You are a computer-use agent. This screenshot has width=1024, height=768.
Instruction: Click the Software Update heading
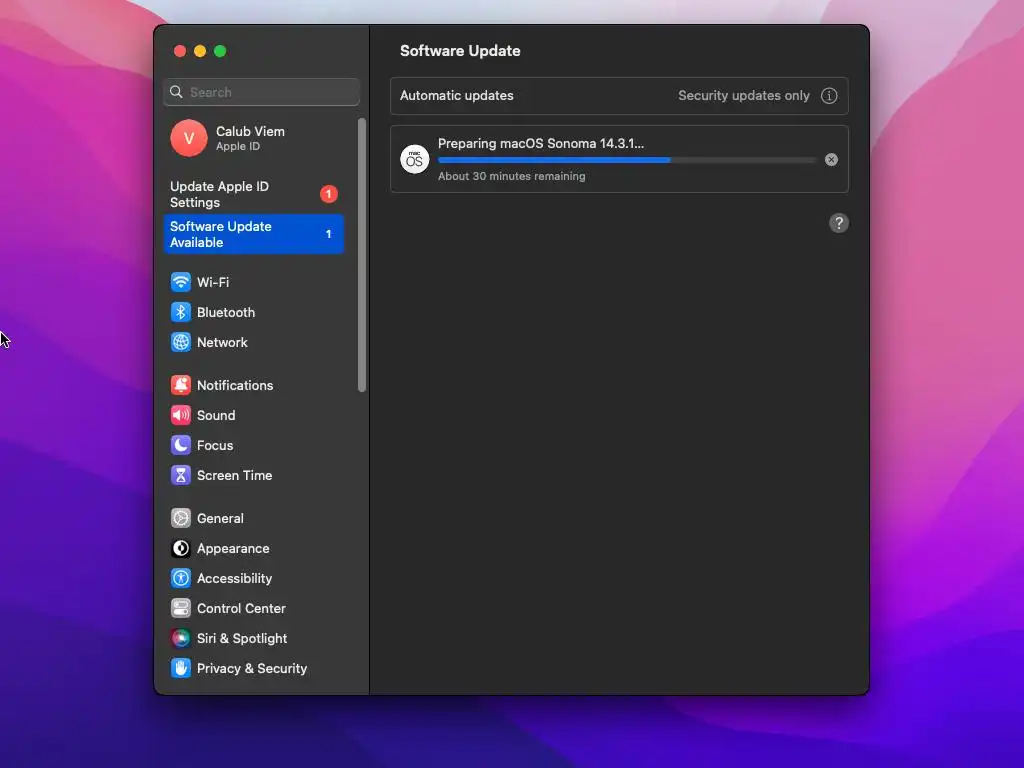click(460, 51)
